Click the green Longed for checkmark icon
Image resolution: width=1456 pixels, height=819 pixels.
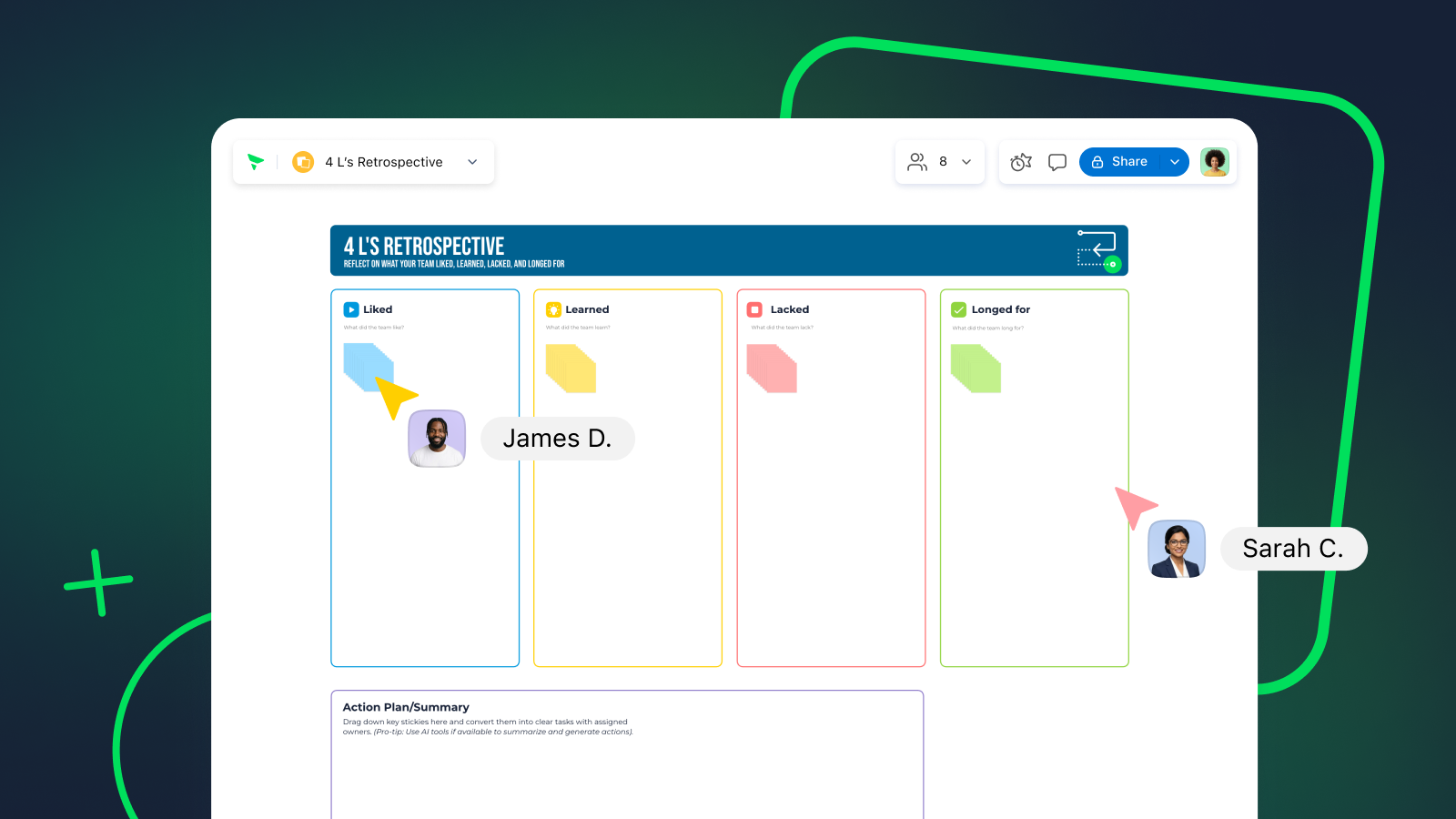958,309
